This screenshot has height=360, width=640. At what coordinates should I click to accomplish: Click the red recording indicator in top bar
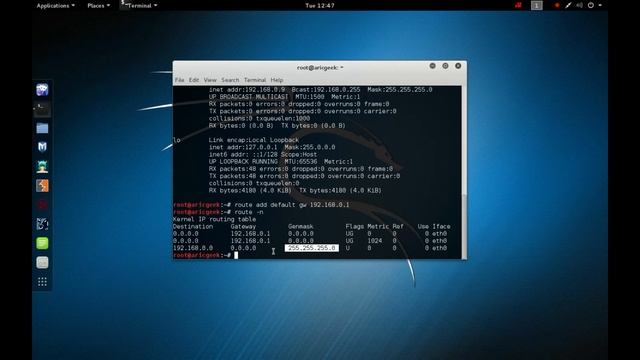tap(557, 5)
